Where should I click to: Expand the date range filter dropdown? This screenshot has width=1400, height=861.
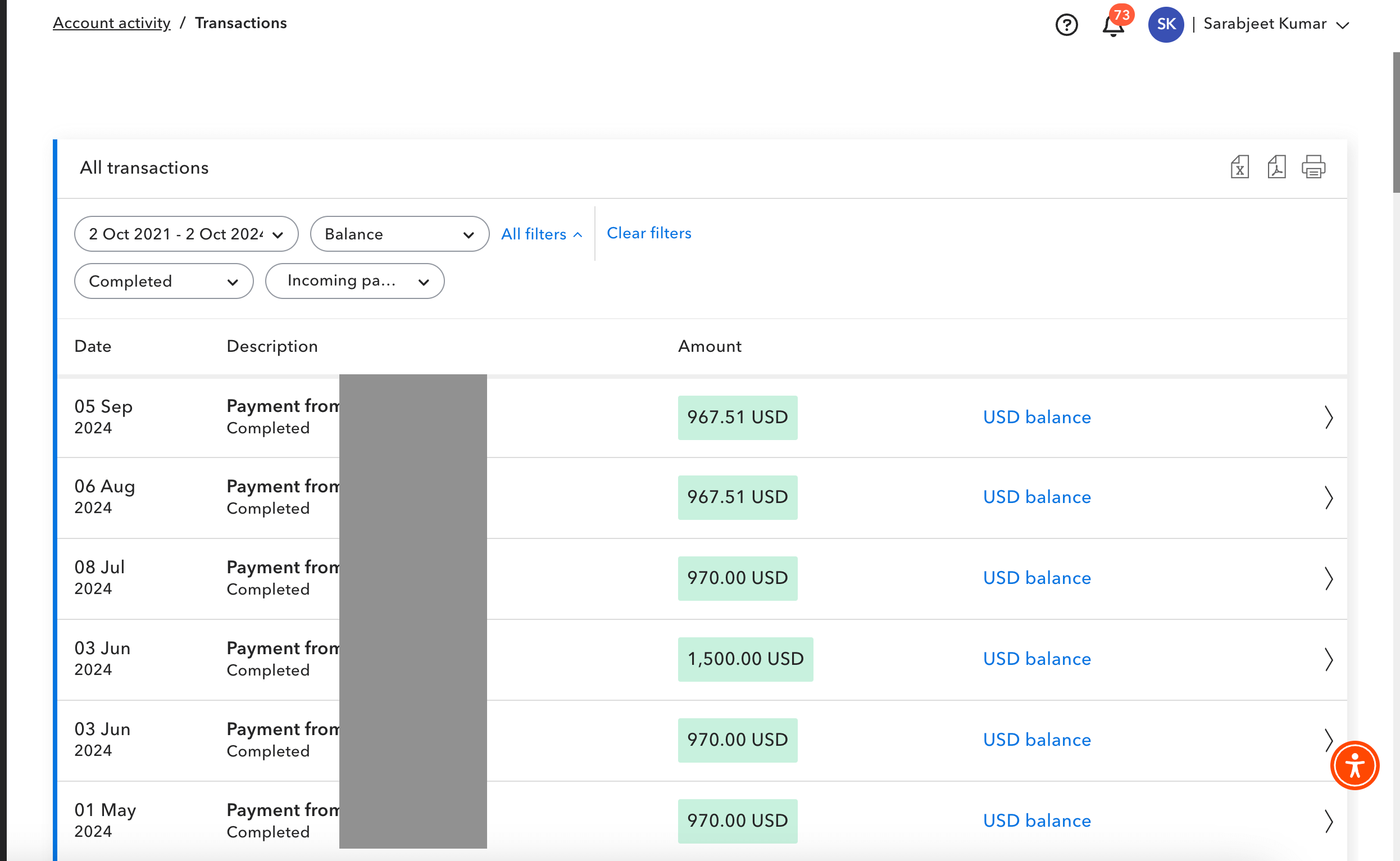click(186, 234)
